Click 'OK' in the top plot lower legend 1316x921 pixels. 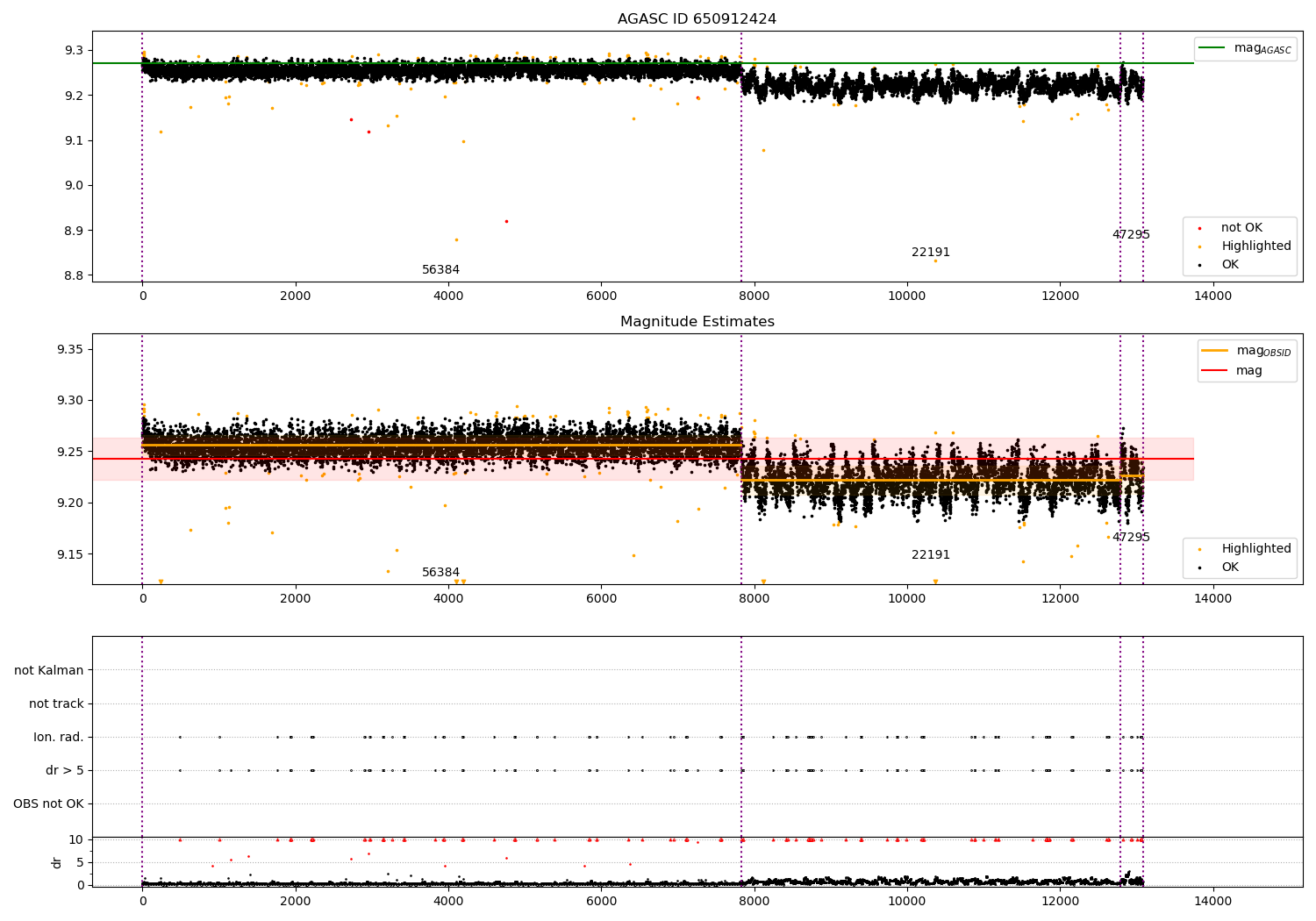pos(1230,265)
